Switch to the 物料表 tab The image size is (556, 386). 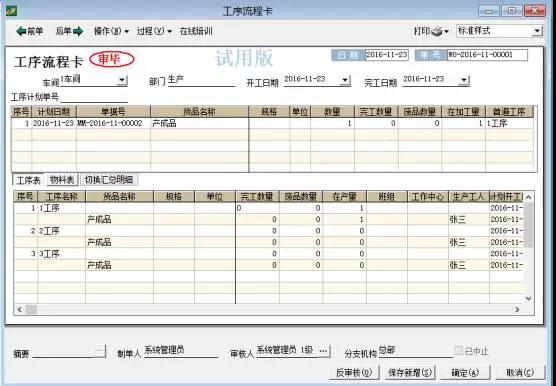(62, 180)
